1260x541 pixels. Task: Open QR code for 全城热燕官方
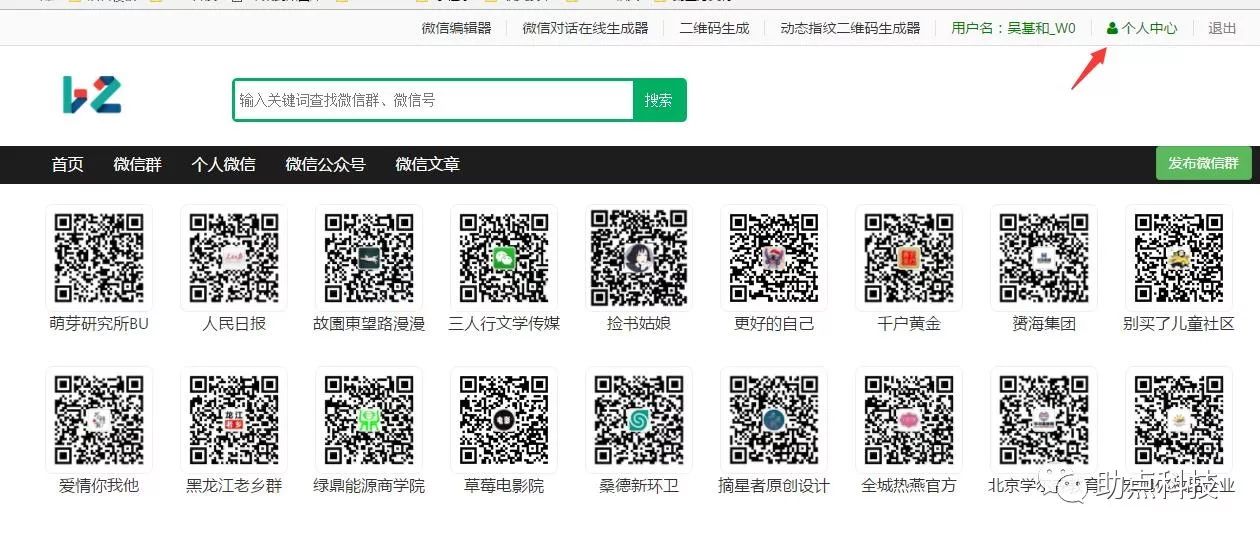[909, 420]
